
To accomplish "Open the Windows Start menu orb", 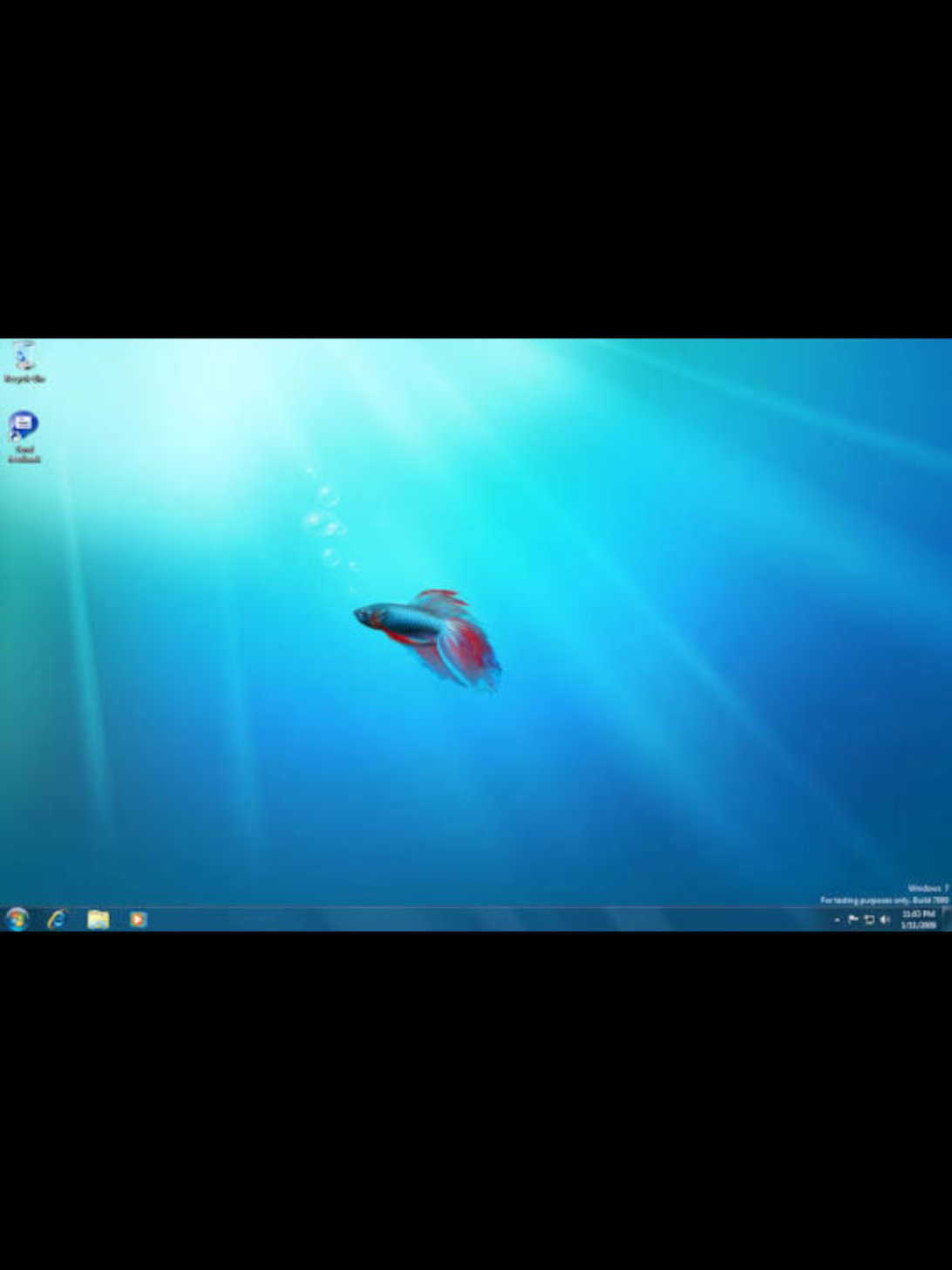I will 17,918.
